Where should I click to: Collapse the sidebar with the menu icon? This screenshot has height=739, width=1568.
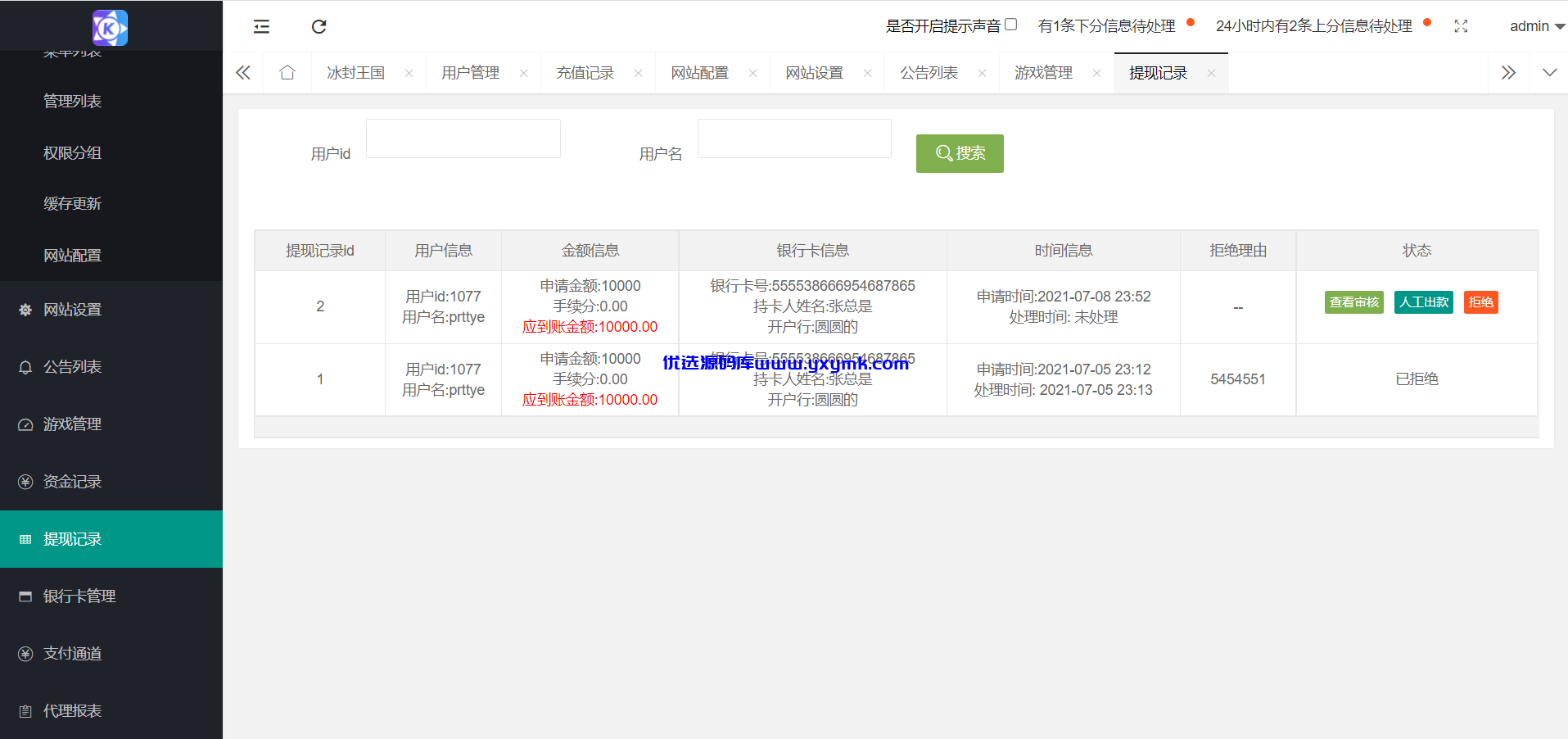pos(261,26)
